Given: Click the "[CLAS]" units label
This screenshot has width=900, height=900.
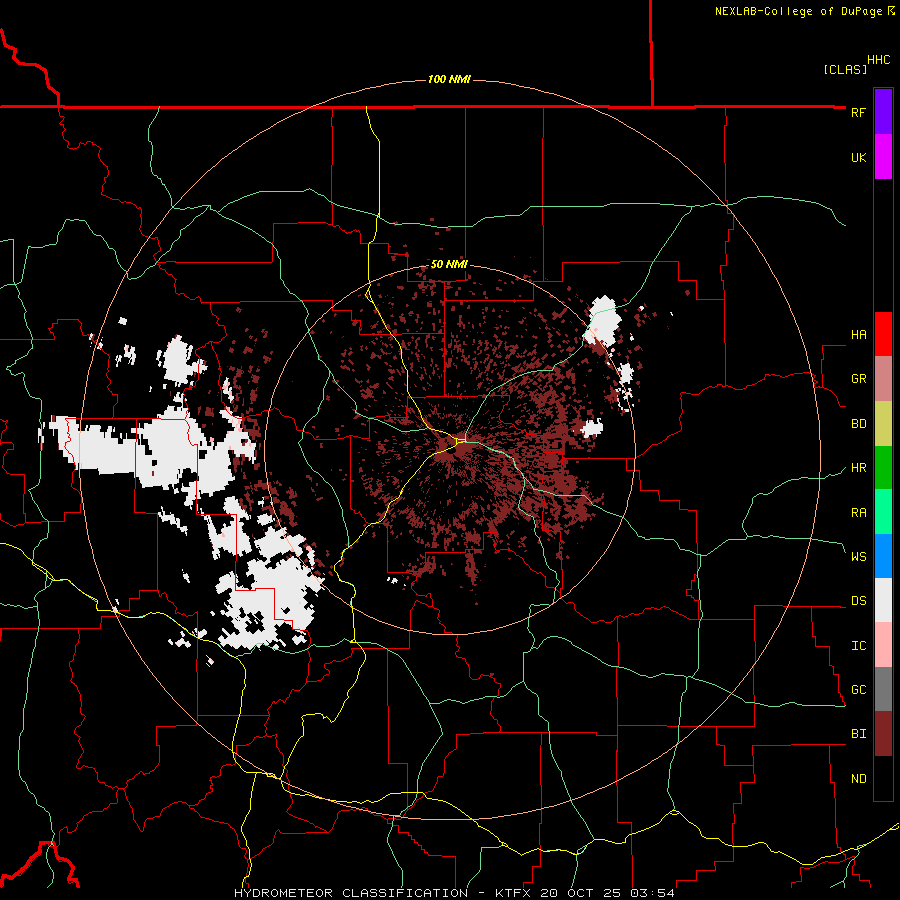Looking at the screenshot, I should click(x=845, y=70).
